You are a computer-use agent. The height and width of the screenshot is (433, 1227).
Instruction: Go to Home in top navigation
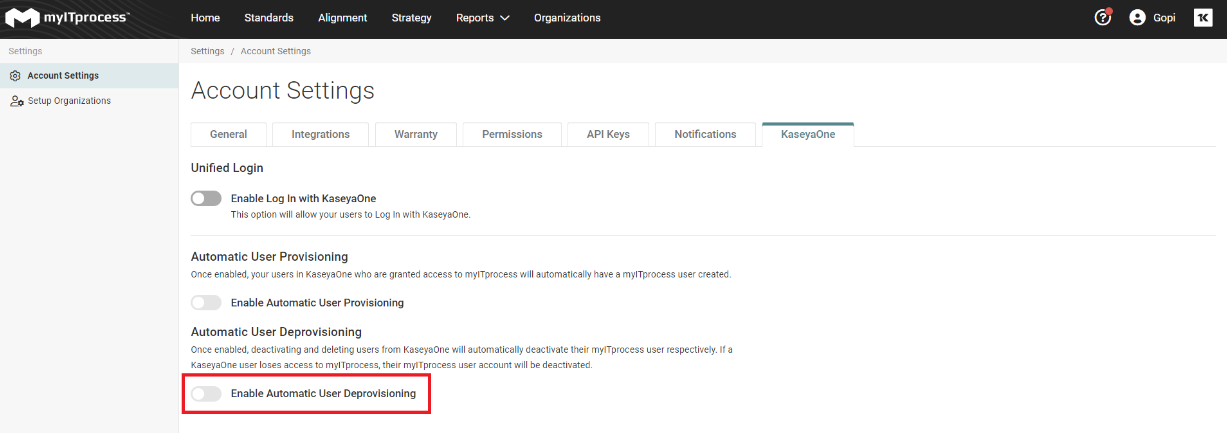[205, 18]
